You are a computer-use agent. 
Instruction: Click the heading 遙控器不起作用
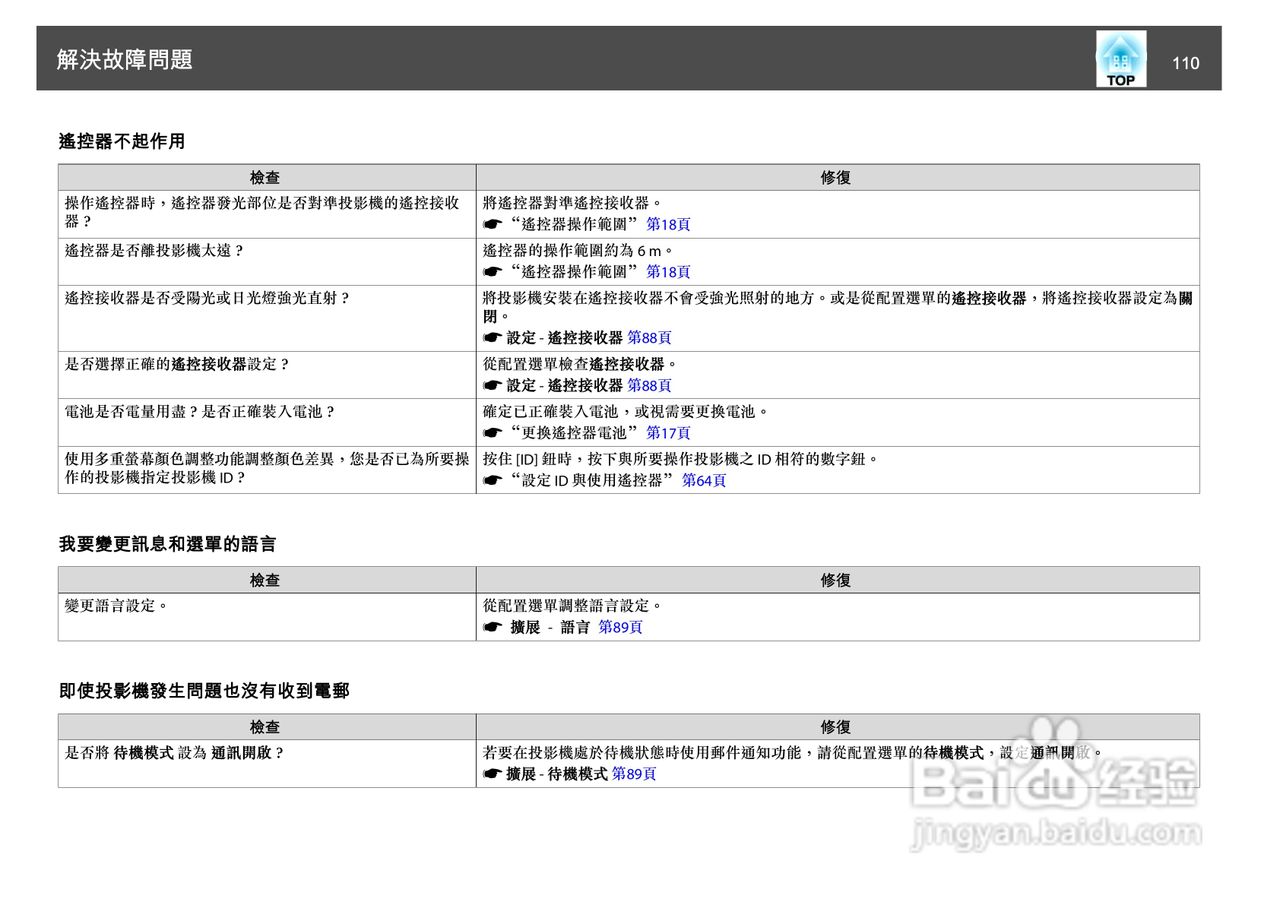click(122, 142)
